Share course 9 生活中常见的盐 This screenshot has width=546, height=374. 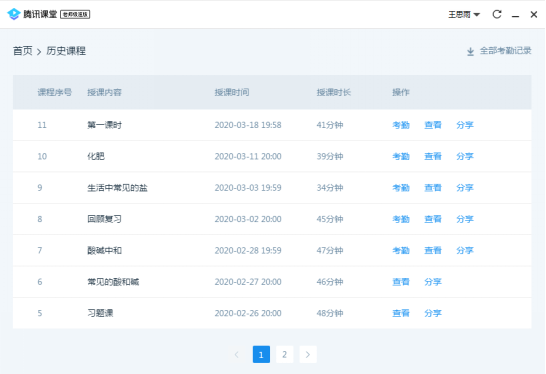(465, 188)
